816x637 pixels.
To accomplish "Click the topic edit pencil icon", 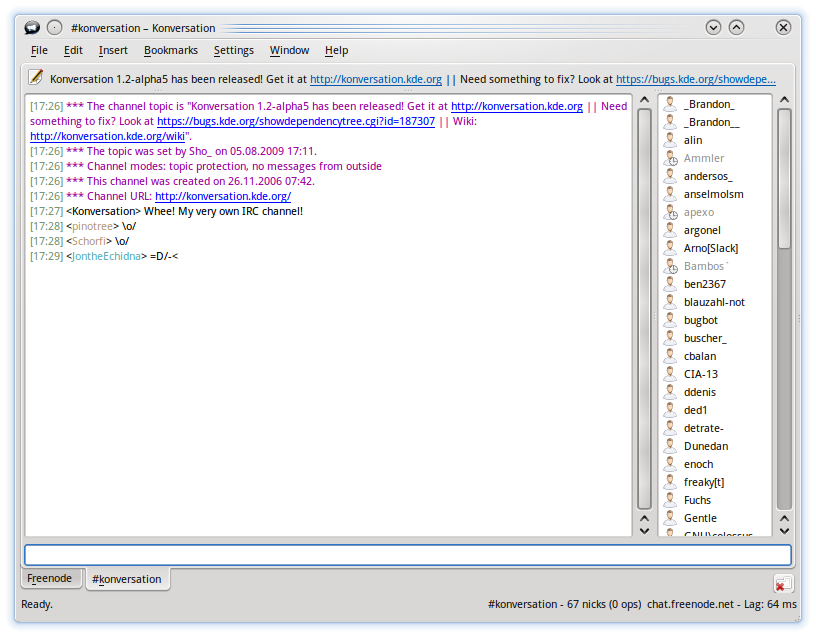I will coord(35,78).
